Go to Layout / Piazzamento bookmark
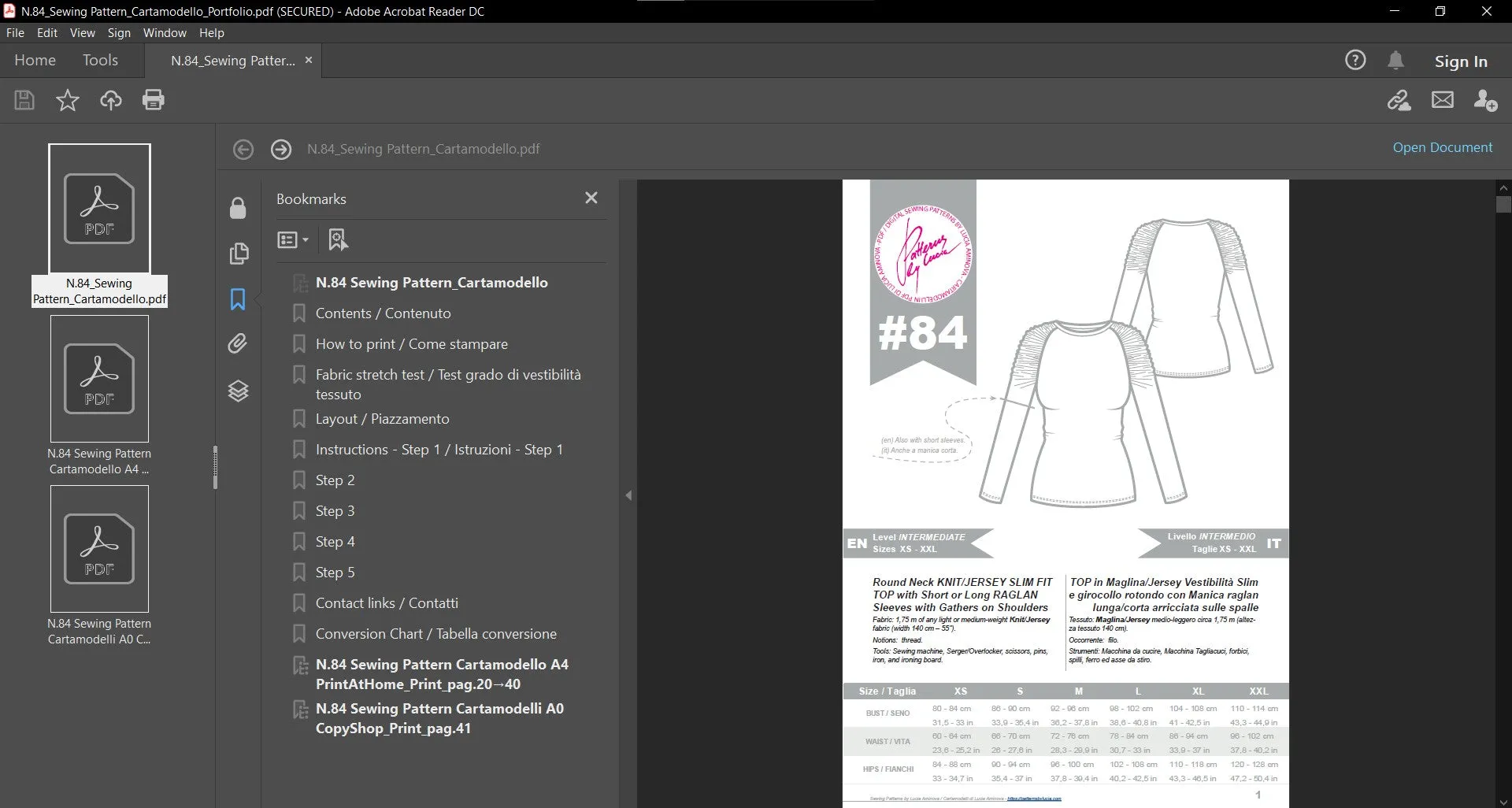 [x=382, y=418]
